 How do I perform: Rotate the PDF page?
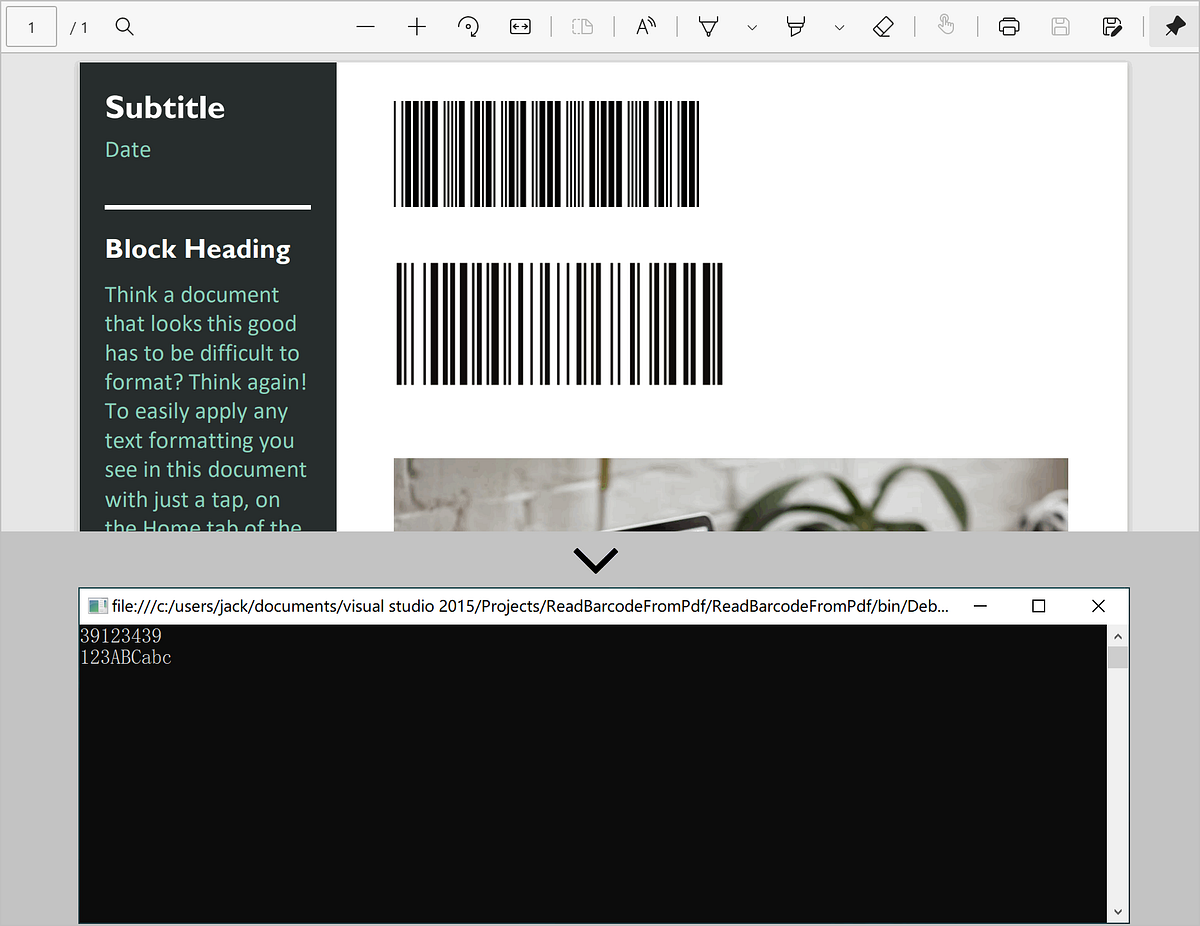click(x=468, y=27)
